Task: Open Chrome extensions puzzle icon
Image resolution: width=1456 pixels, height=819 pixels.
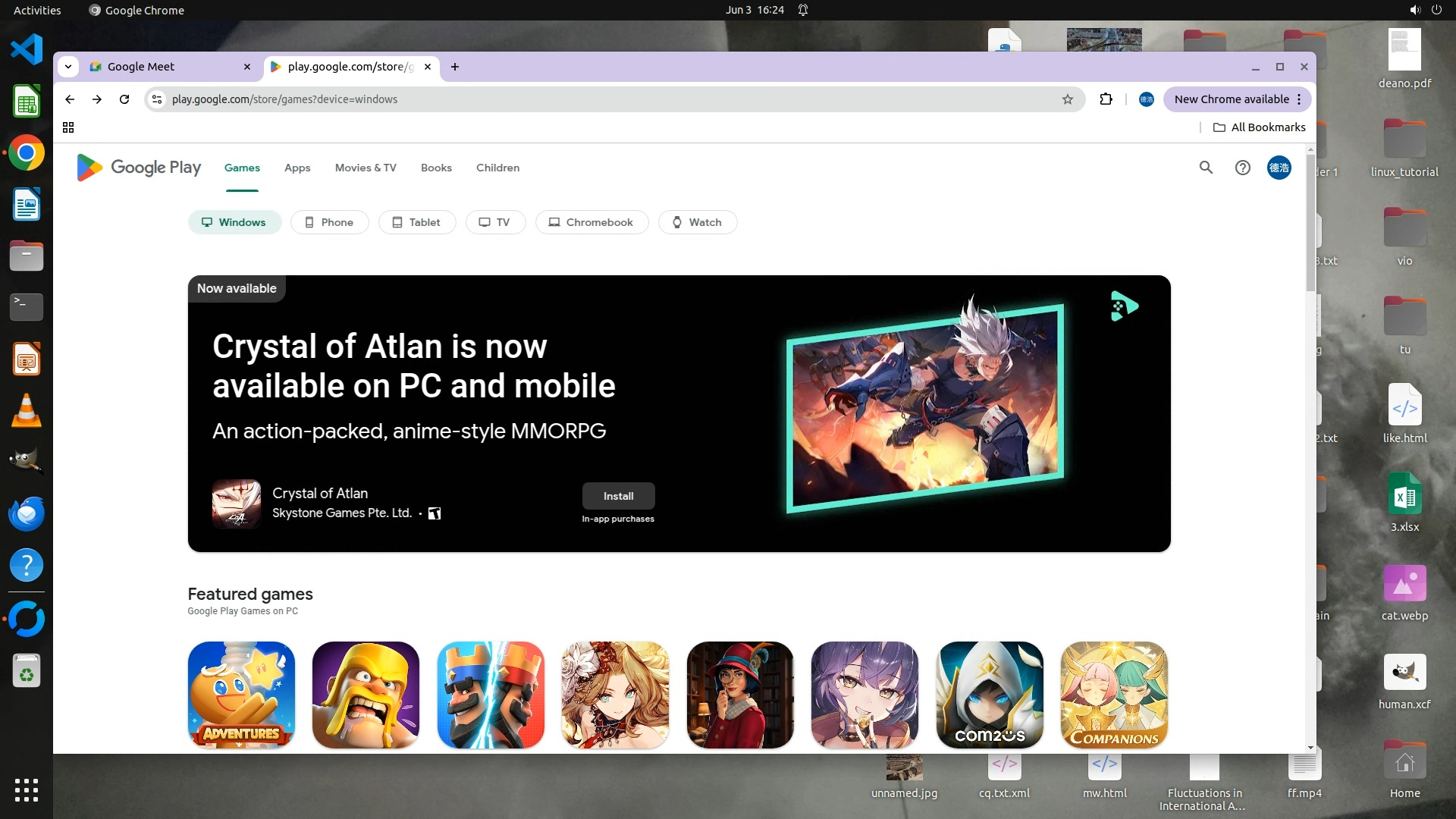Action: pyautogui.click(x=1106, y=99)
